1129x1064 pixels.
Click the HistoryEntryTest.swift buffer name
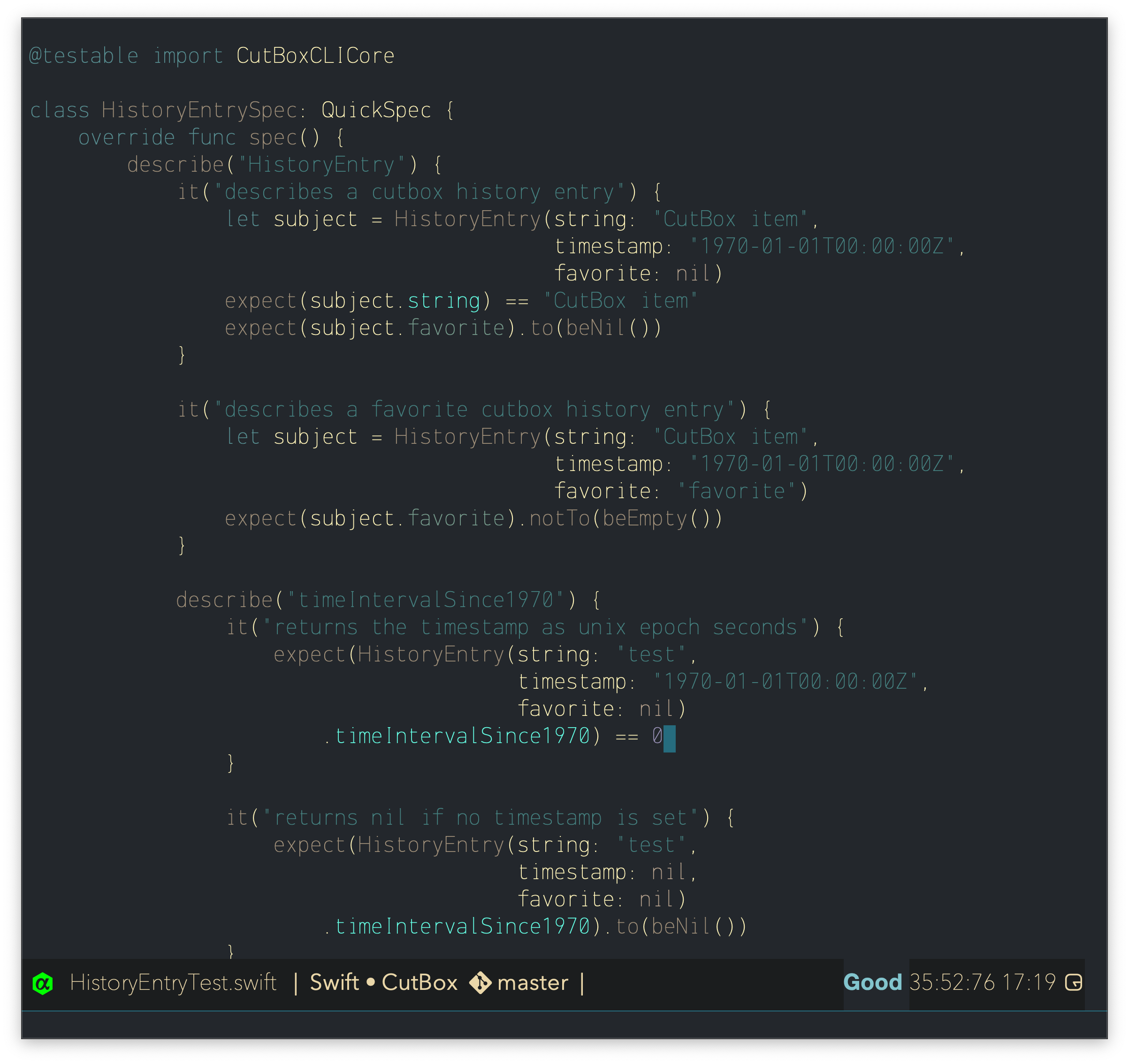[x=173, y=983]
